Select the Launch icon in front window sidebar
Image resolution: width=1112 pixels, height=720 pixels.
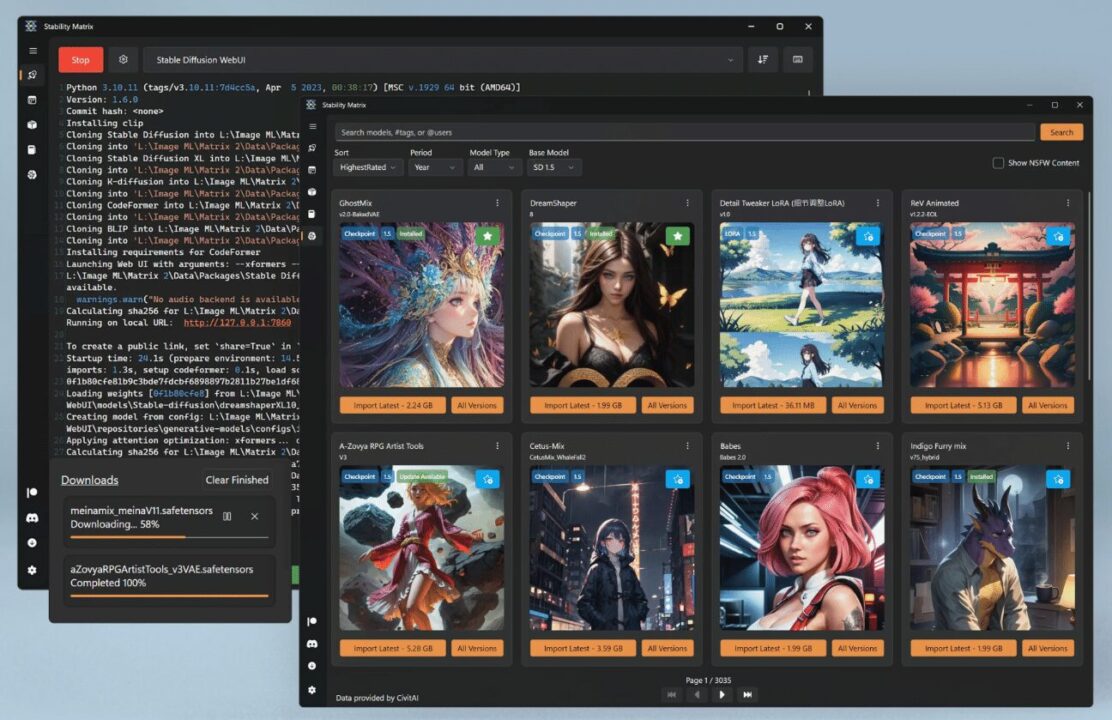tap(313, 148)
